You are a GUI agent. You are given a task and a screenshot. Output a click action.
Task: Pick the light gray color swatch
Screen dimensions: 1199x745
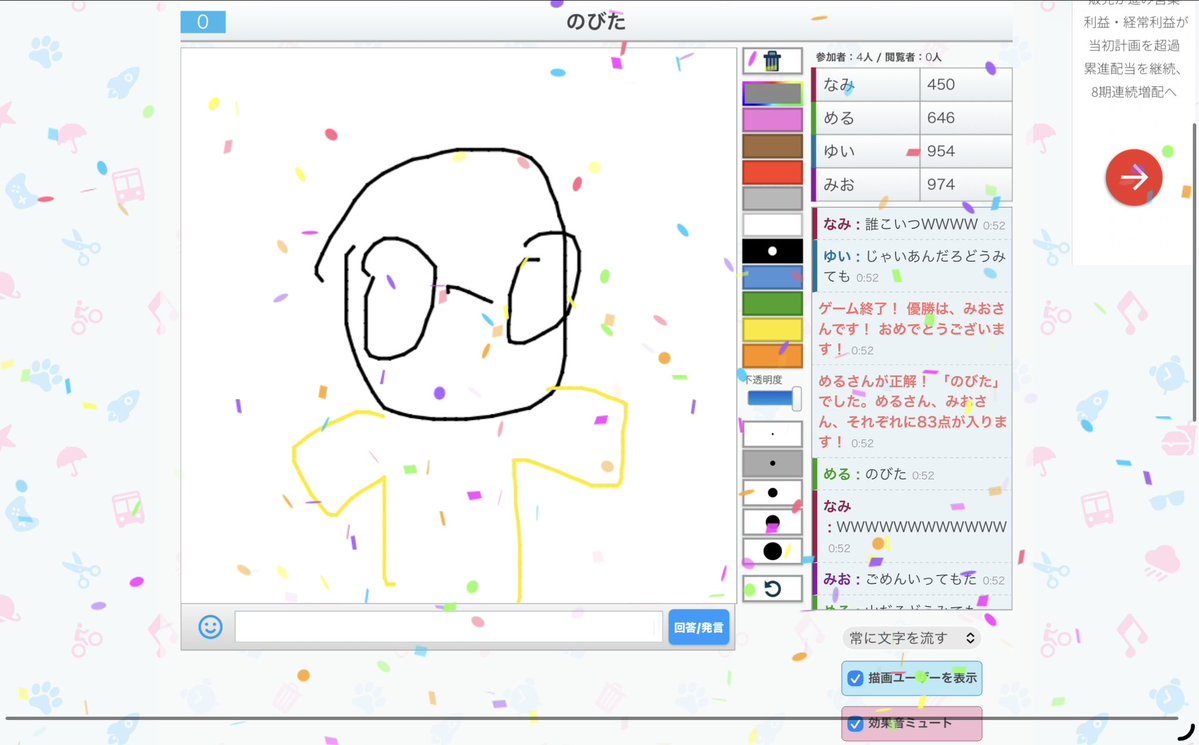(772, 198)
